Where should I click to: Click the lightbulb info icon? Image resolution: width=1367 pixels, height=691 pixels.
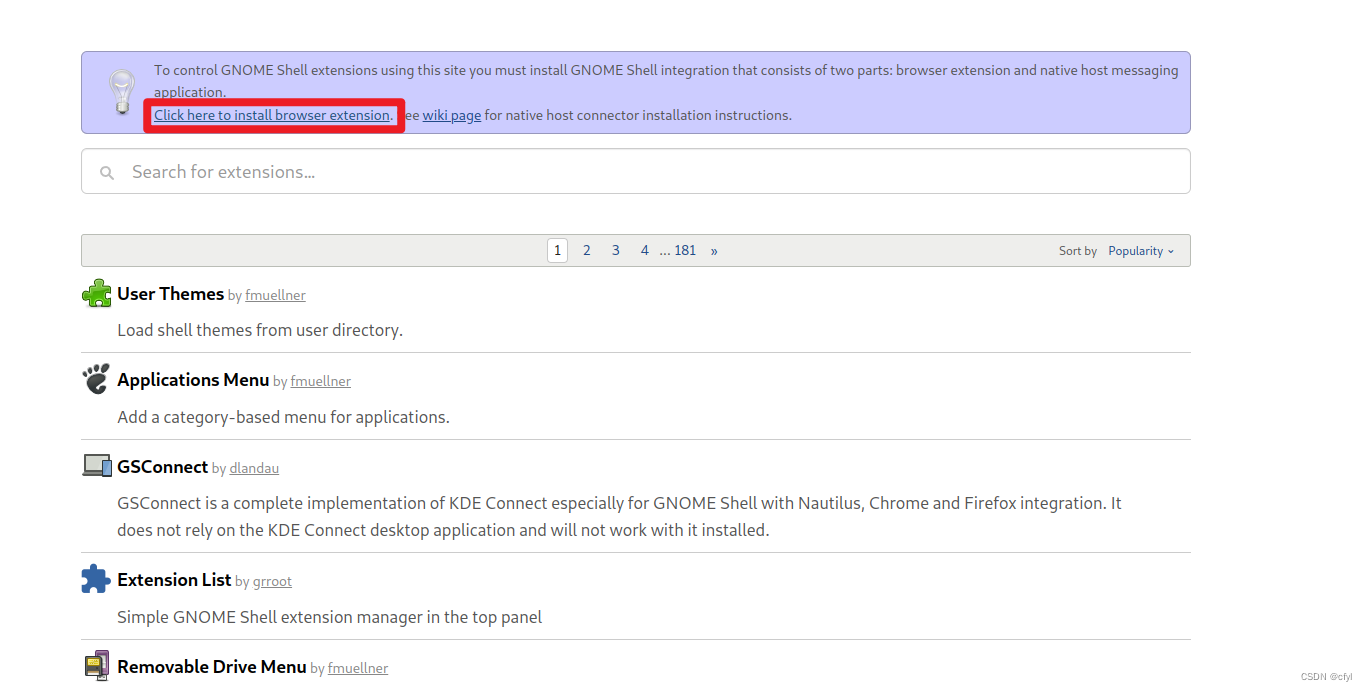[122, 92]
